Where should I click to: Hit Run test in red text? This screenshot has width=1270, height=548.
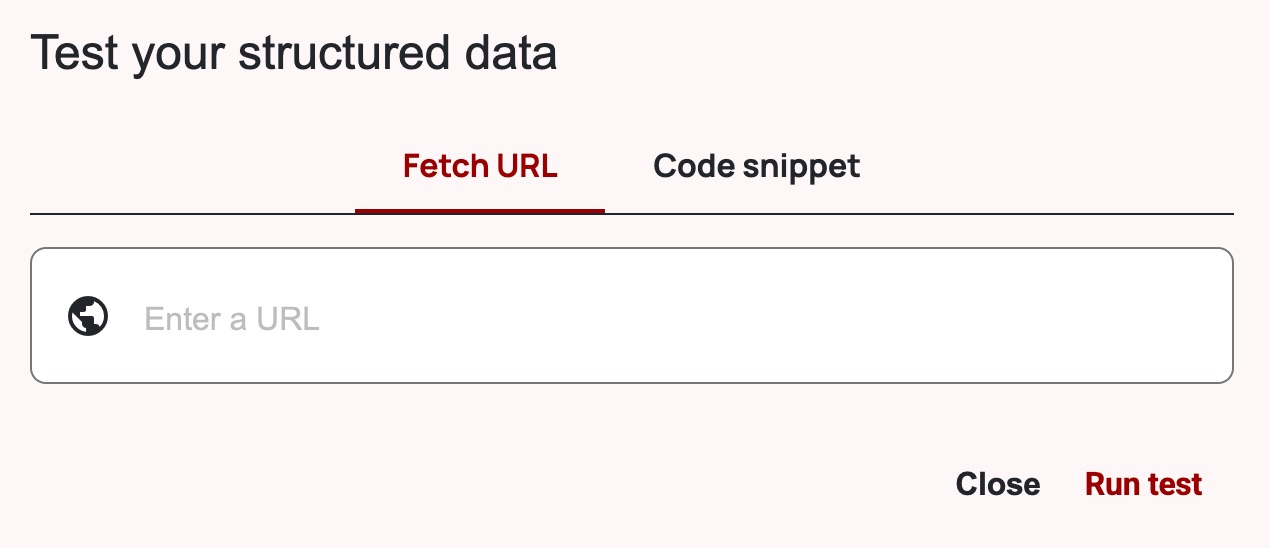point(1143,484)
